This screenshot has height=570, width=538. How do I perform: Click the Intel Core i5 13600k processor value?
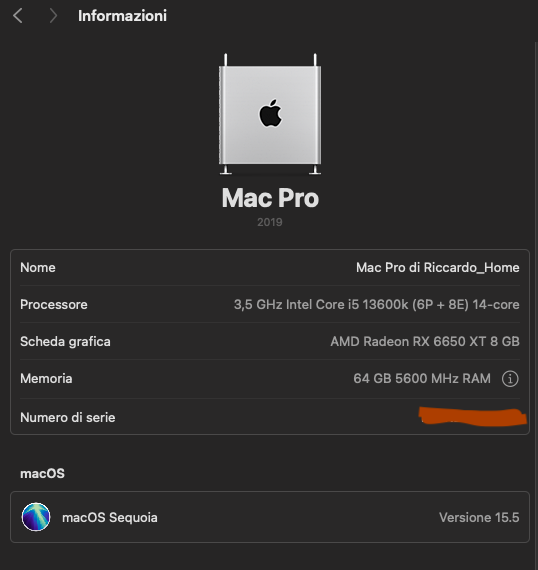pos(376,305)
